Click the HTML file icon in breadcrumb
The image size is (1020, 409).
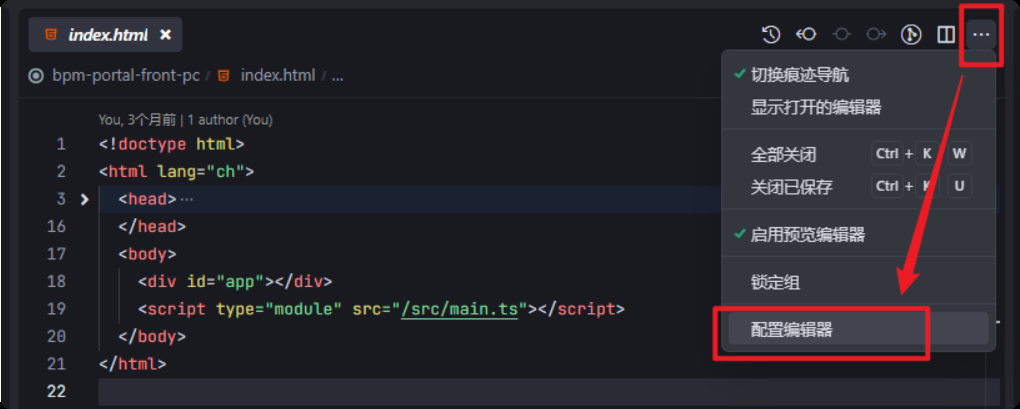(224, 75)
